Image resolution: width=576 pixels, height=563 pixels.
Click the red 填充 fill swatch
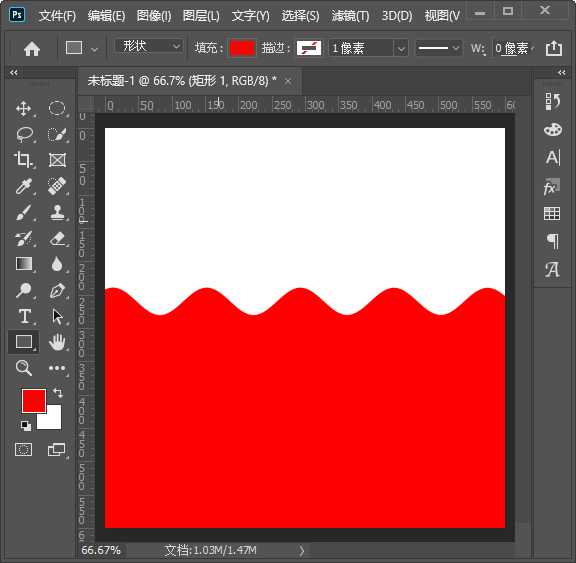(242, 48)
